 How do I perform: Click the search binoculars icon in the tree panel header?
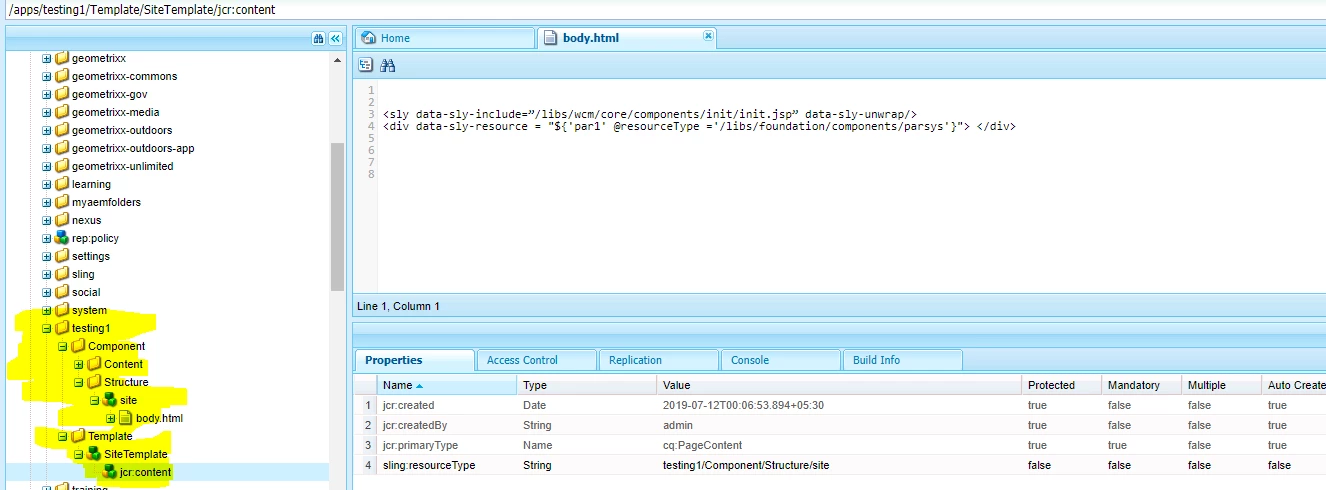(319, 38)
